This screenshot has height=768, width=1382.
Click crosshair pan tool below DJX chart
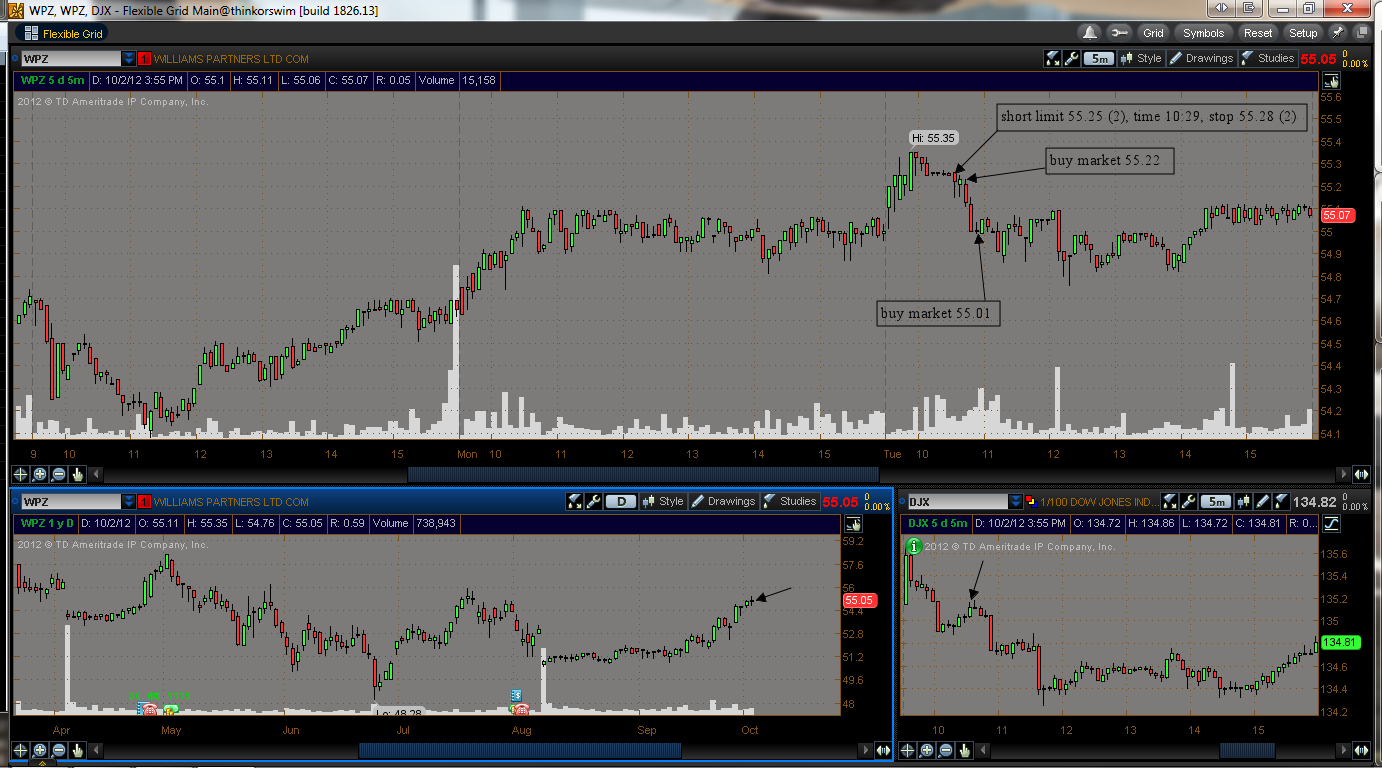(x=908, y=750)
